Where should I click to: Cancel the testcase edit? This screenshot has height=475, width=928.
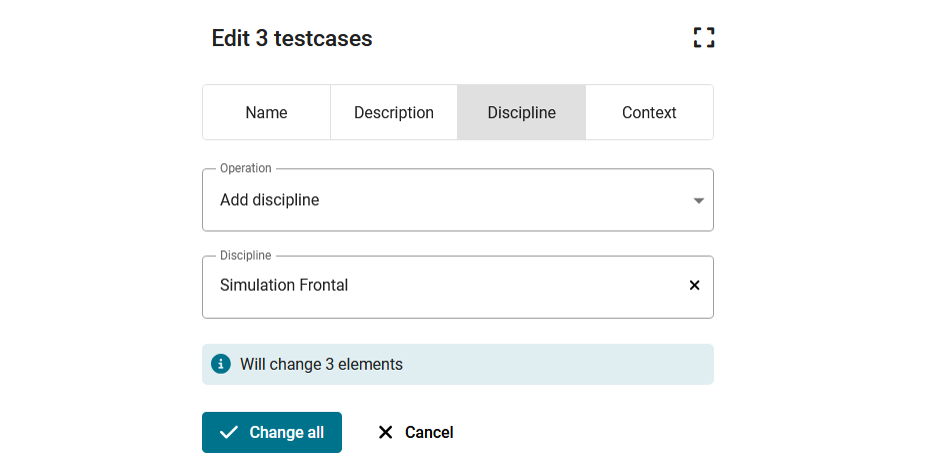coord(415,432)
